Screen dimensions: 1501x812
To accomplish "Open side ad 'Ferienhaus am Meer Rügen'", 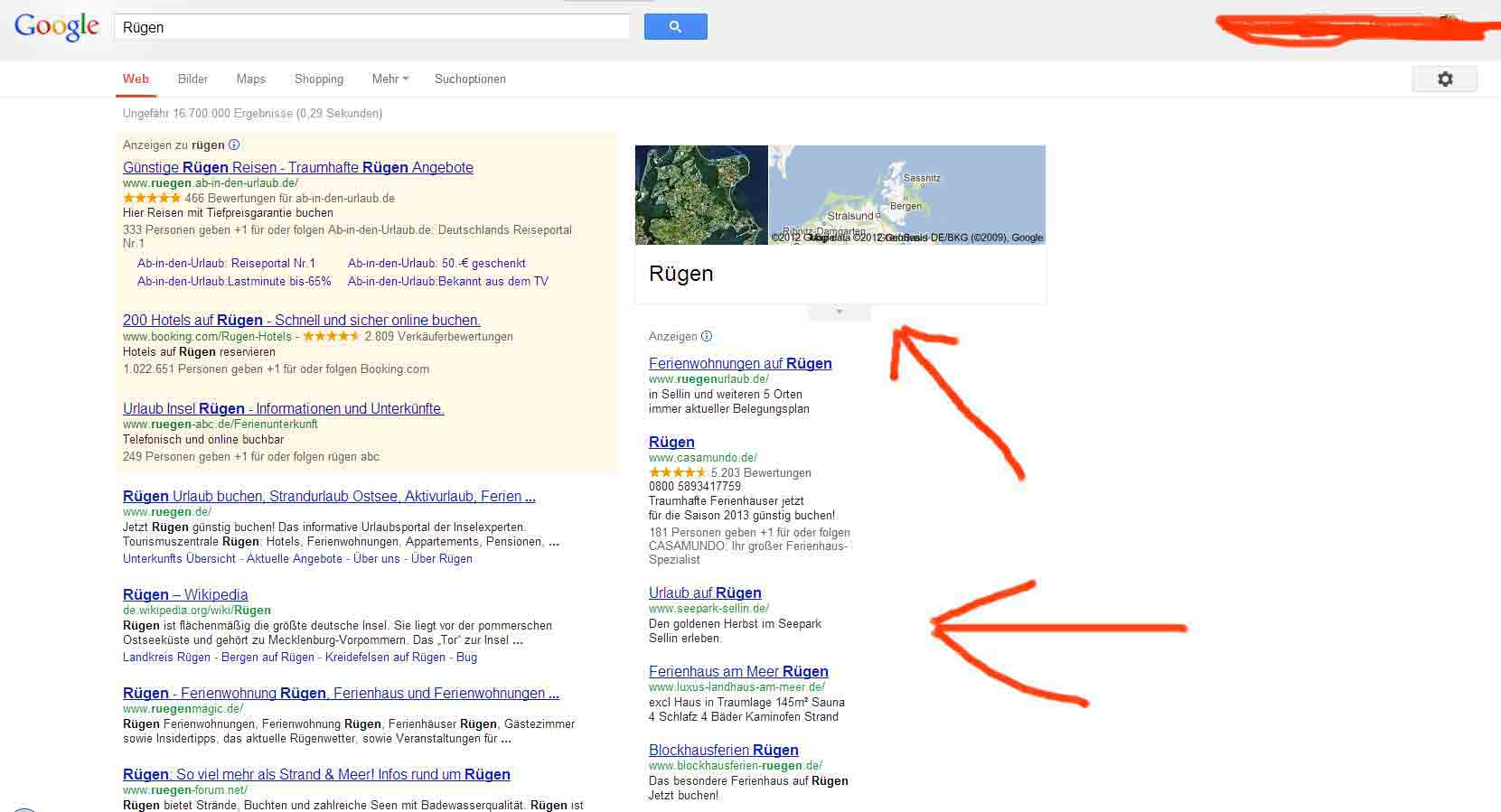I will (x=738, y=671).
